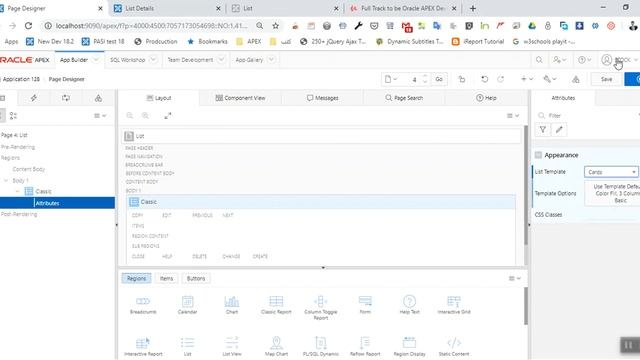
Task: Collapse the Classic region tree node
Action: pyautogui.click(x=18, y=191)
